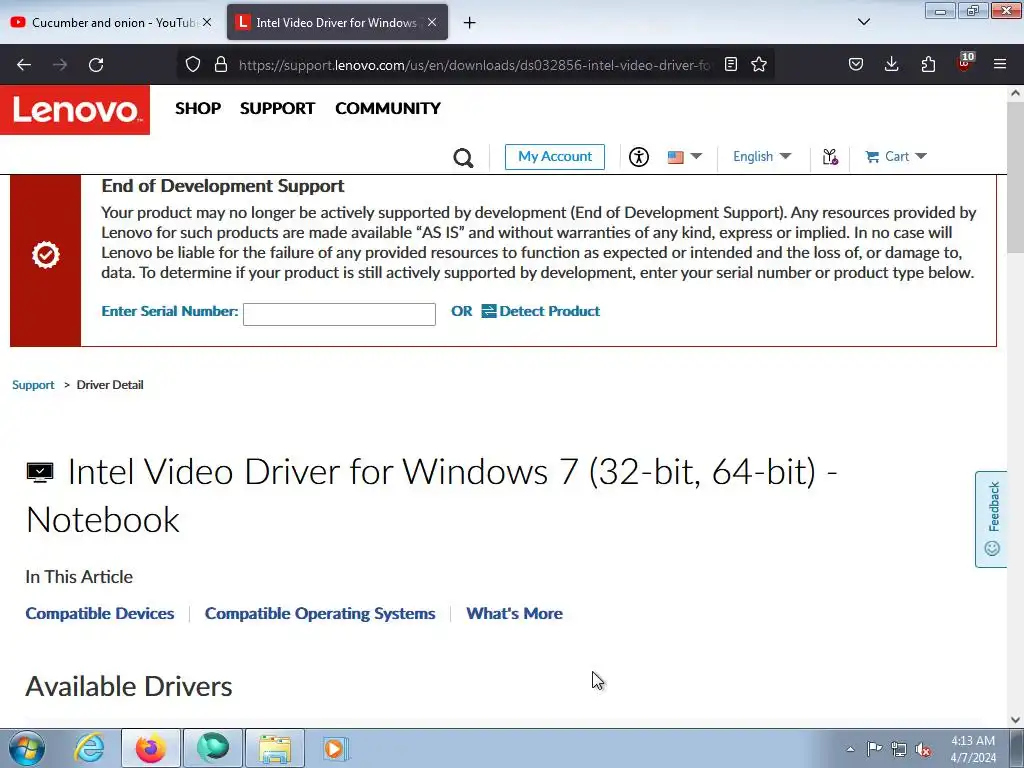Click the forward navigation arrow
Viewport: 1024px width, 768px height.
click(60, 65)
